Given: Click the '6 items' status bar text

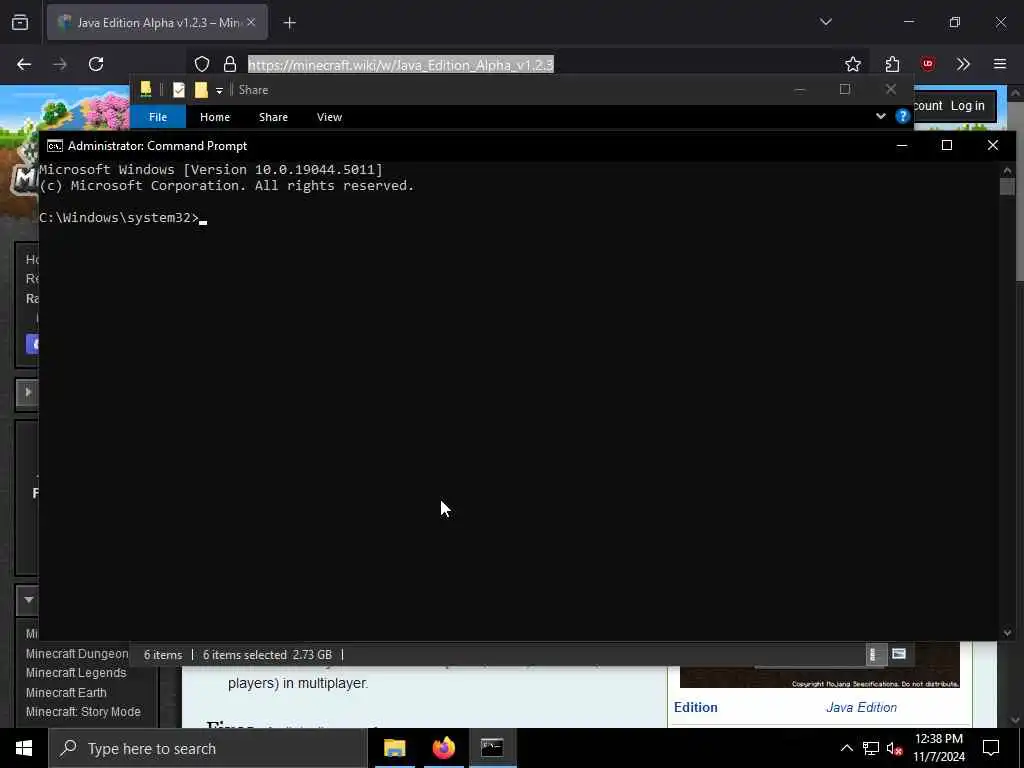Looking at the screenshot, I should [163, 655].
